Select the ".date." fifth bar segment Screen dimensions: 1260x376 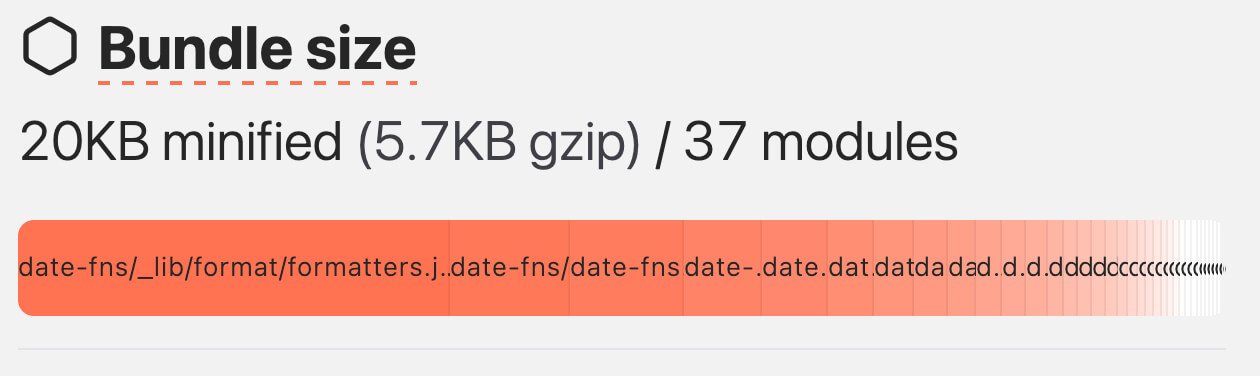pyautogui.click(x=794, y=268)
